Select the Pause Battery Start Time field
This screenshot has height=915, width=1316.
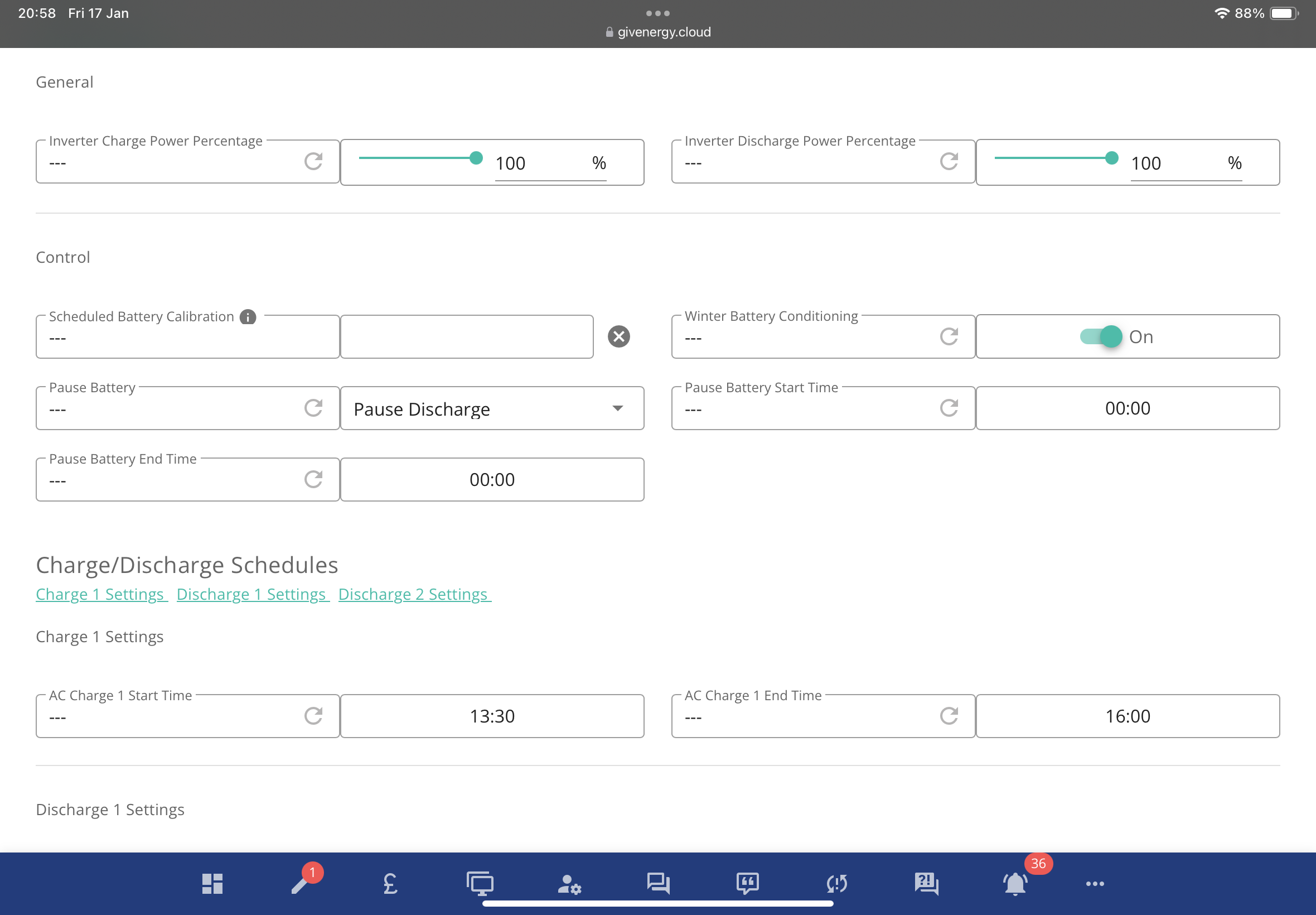tap(1128, 408)
